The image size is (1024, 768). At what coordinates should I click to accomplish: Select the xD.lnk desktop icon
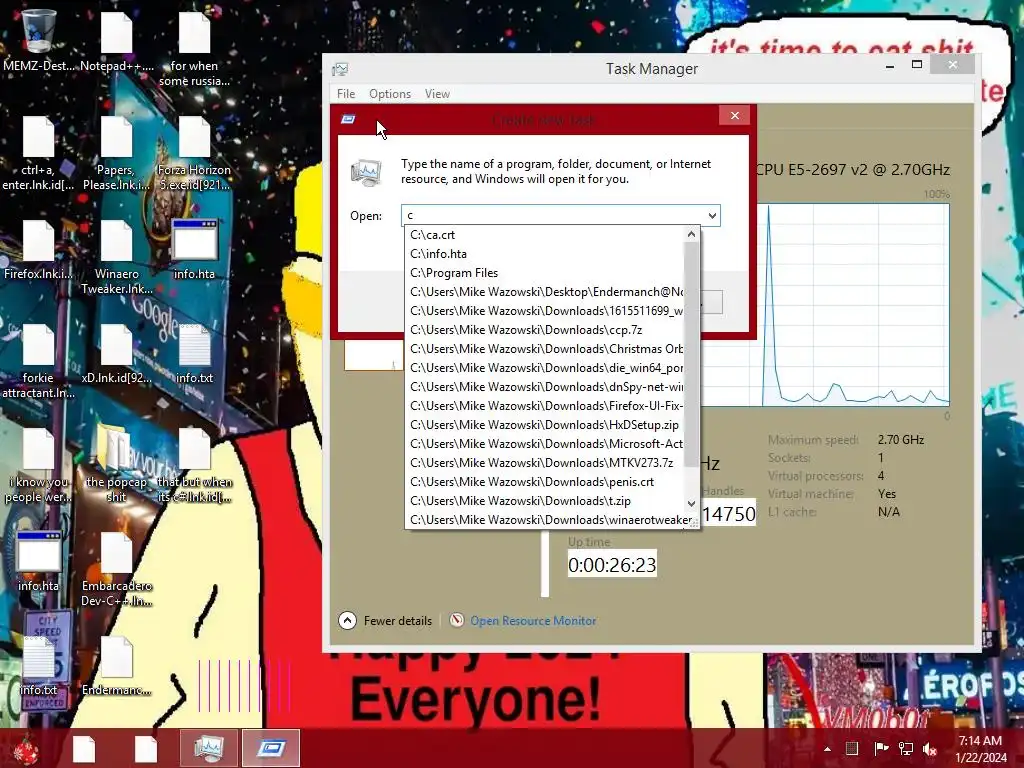click(116, 353)
